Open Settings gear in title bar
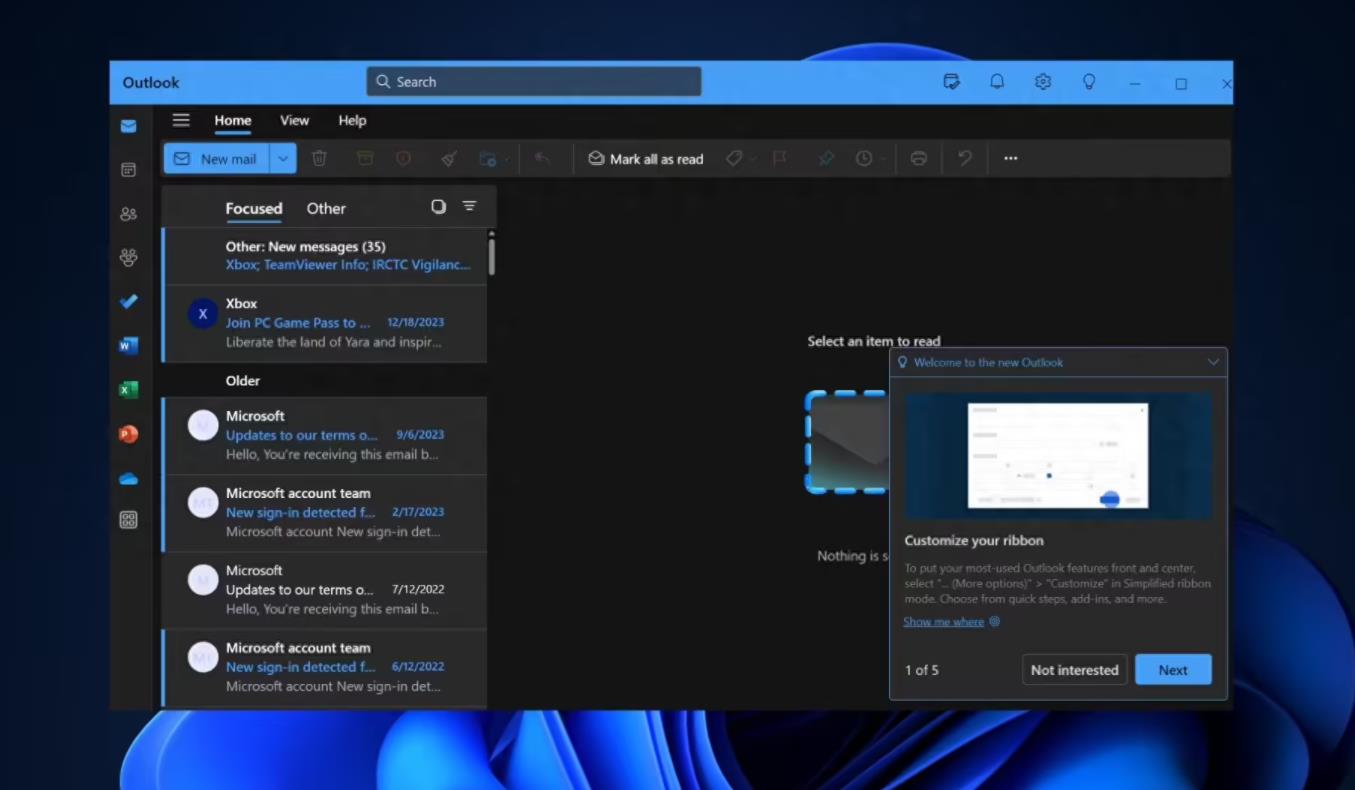Viewport: 1355px width, 790px height. point(1043,82)
